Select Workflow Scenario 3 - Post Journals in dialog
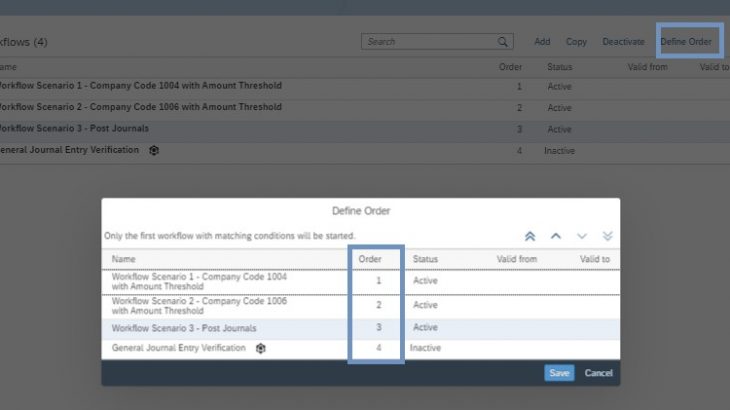Image resolution: width=730 pixels, height=410 pixels. point(361,329)
